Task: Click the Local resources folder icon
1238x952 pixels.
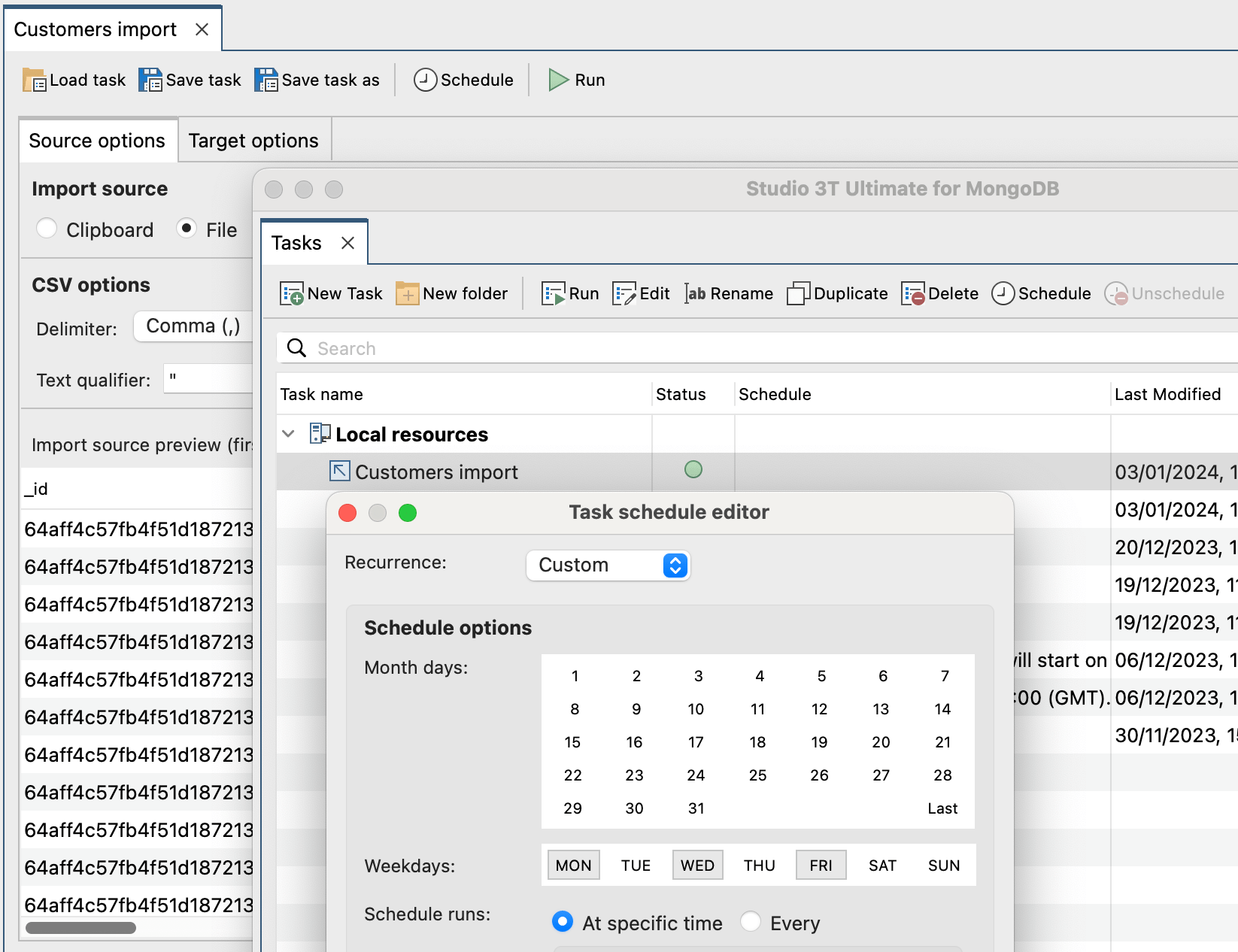Action: [320, 434]
